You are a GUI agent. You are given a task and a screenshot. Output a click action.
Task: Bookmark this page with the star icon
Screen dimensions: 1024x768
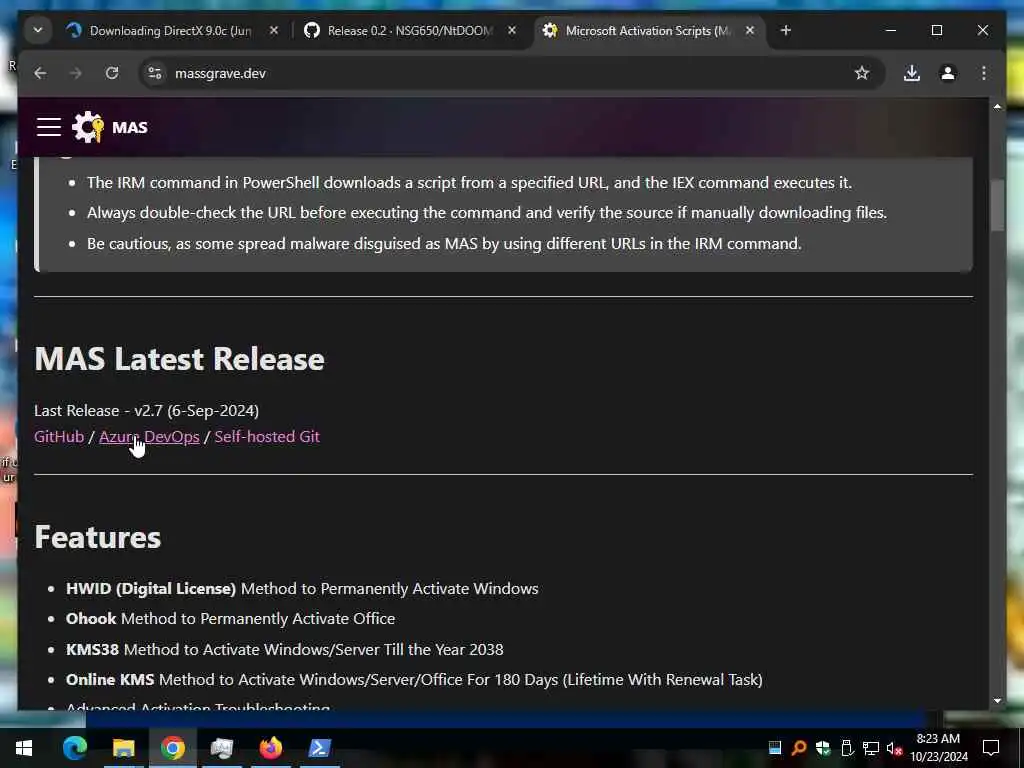862,73
